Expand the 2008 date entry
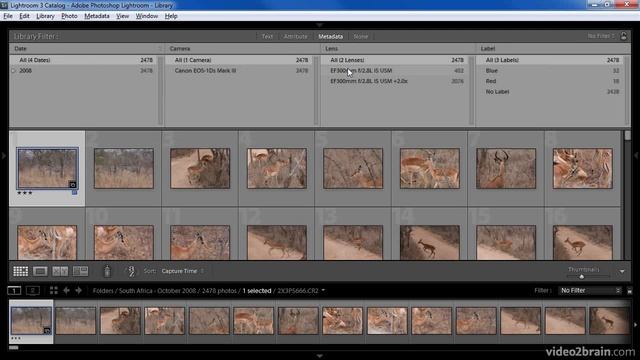This screenshot has height=360, width=640. 13,71
